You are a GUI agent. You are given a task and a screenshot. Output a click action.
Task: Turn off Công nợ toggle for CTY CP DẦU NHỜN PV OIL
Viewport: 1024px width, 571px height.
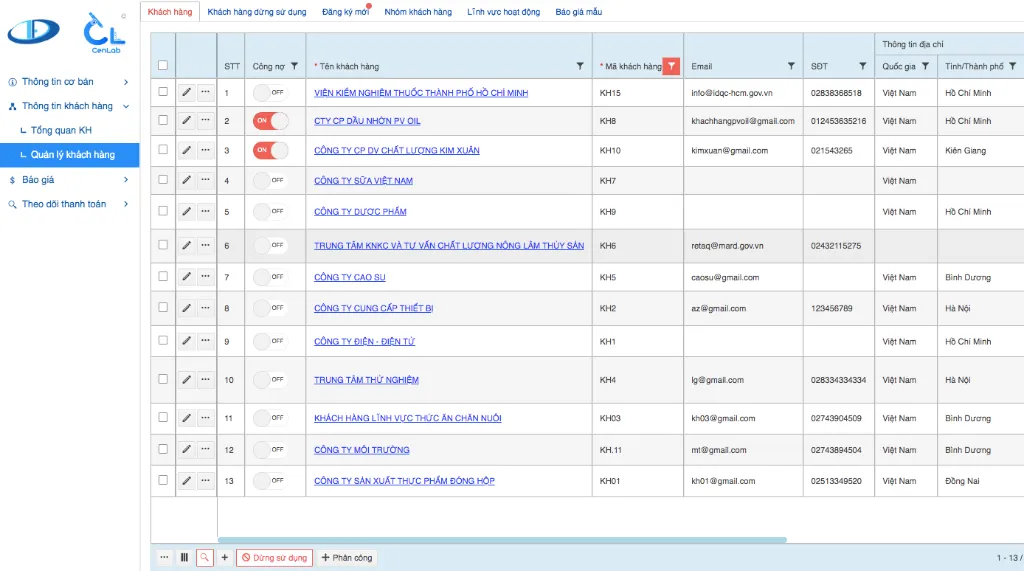(270, 121)
